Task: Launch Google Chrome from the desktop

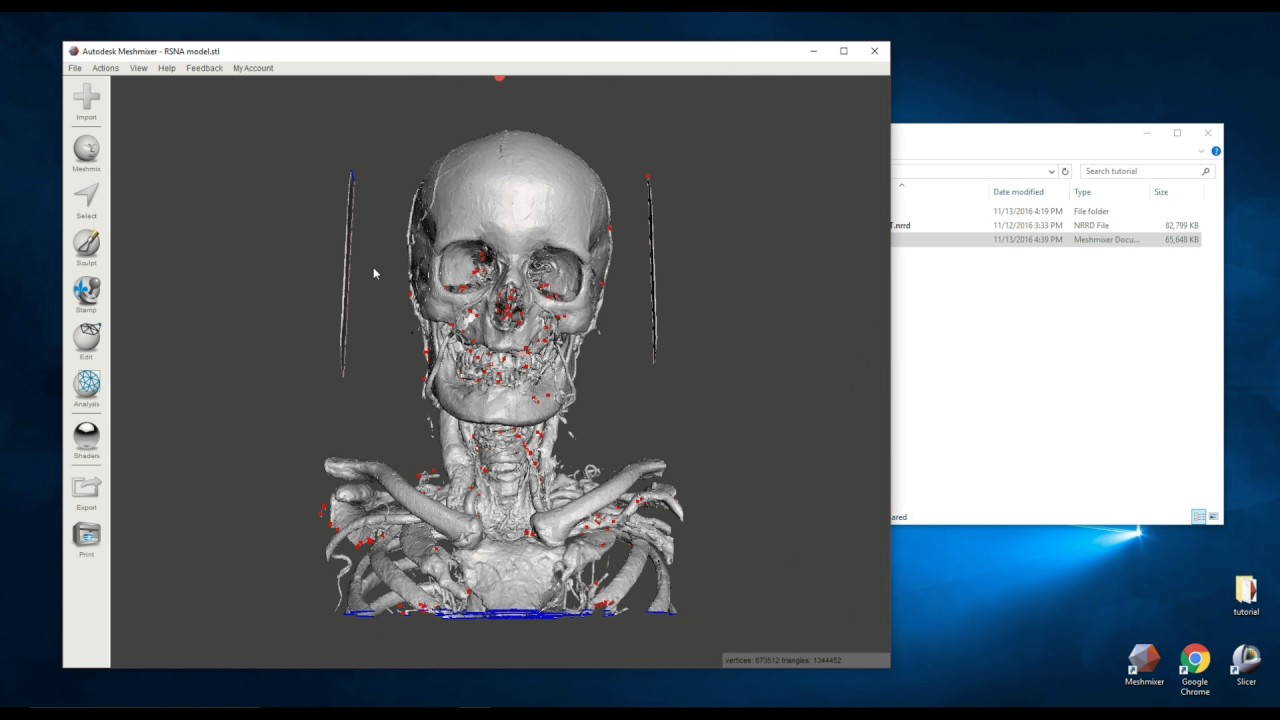Action: coord(1195,670)
